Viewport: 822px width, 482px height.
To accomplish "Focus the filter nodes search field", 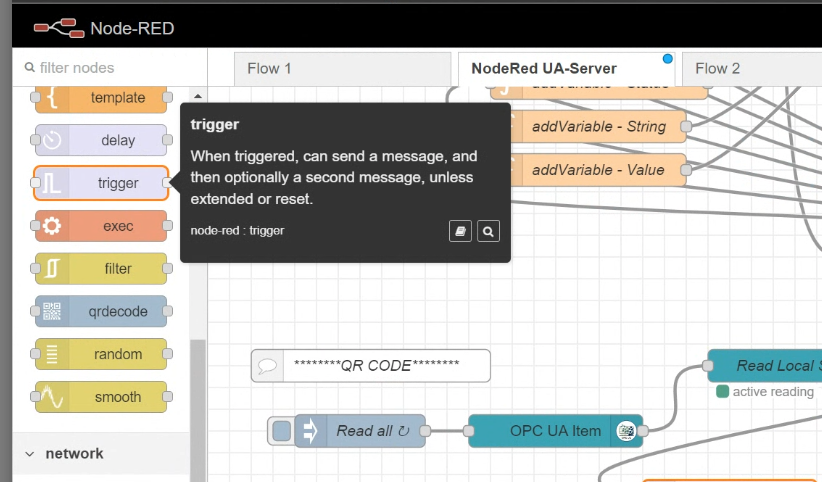I will [x=110, y=68].
